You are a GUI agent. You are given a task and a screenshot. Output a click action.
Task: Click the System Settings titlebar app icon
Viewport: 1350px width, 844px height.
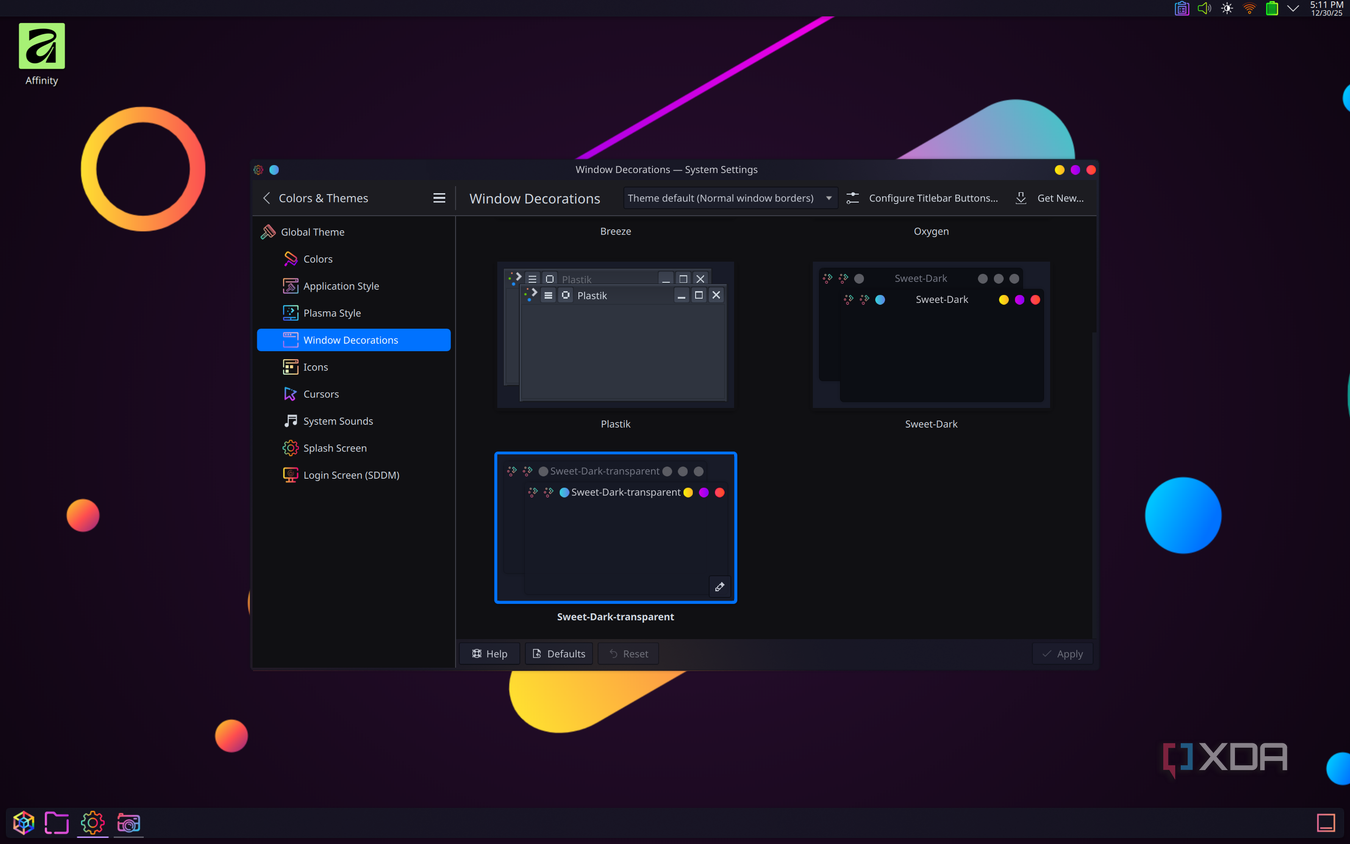click(x=259, y=170)
